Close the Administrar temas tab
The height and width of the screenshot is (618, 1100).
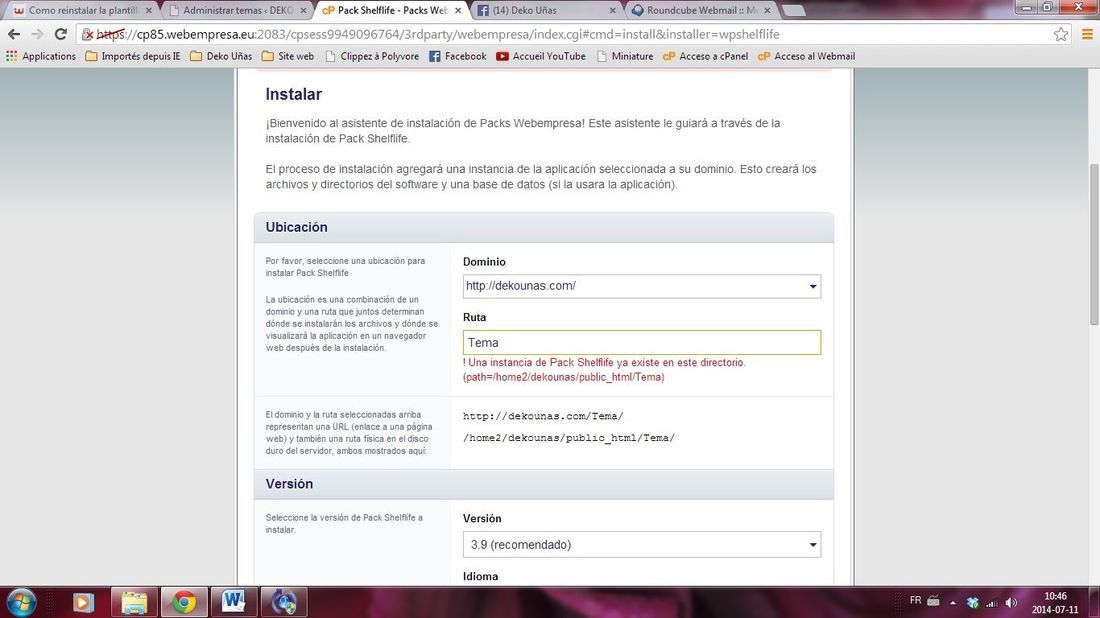pos(304,11)
